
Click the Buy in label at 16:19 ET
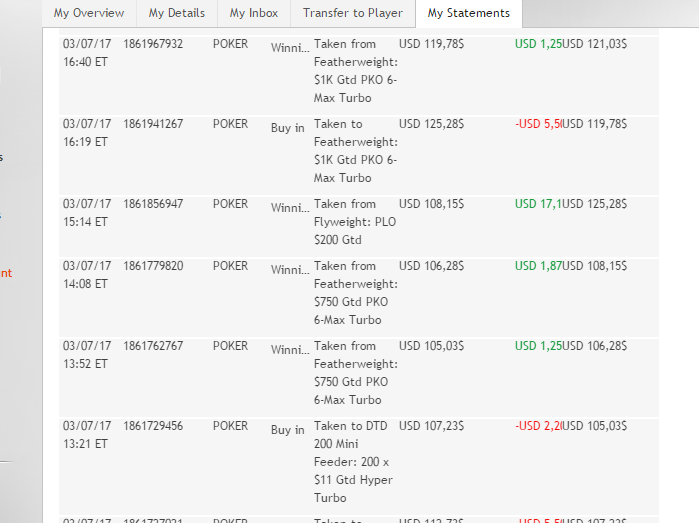pos(287,128)
